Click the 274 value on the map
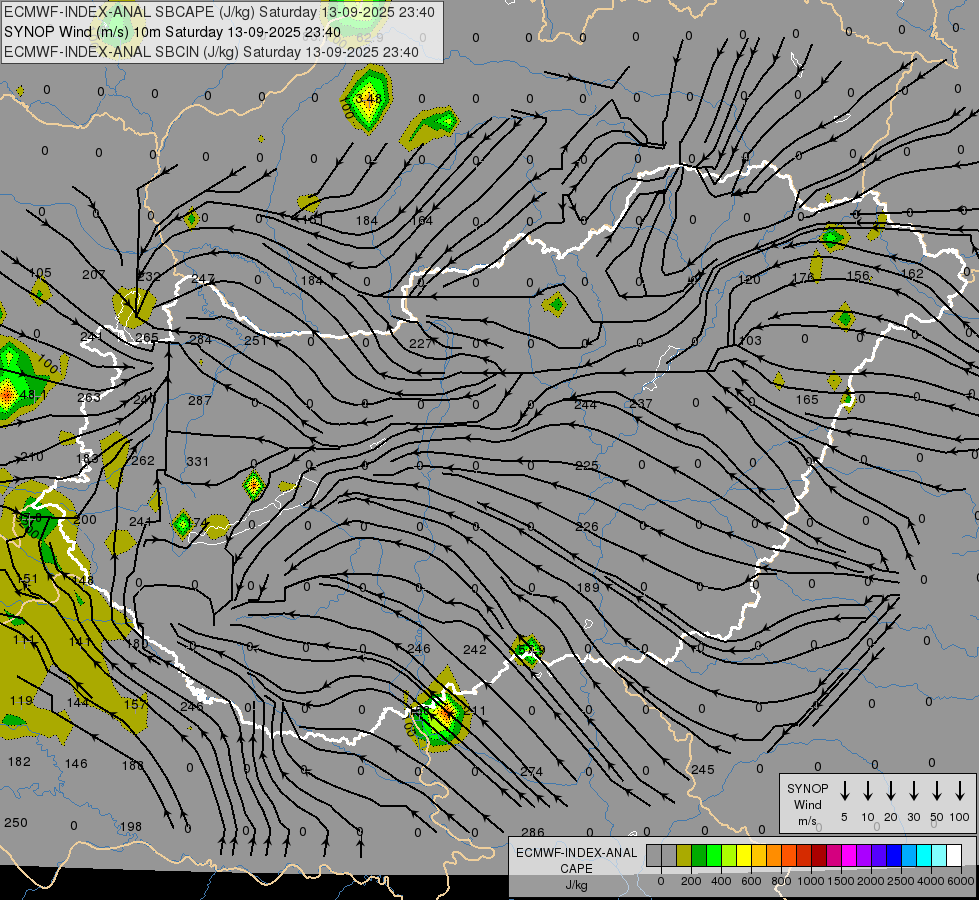Image resolution: width=979 pixels, height=900 pixels. click(531, 771)
